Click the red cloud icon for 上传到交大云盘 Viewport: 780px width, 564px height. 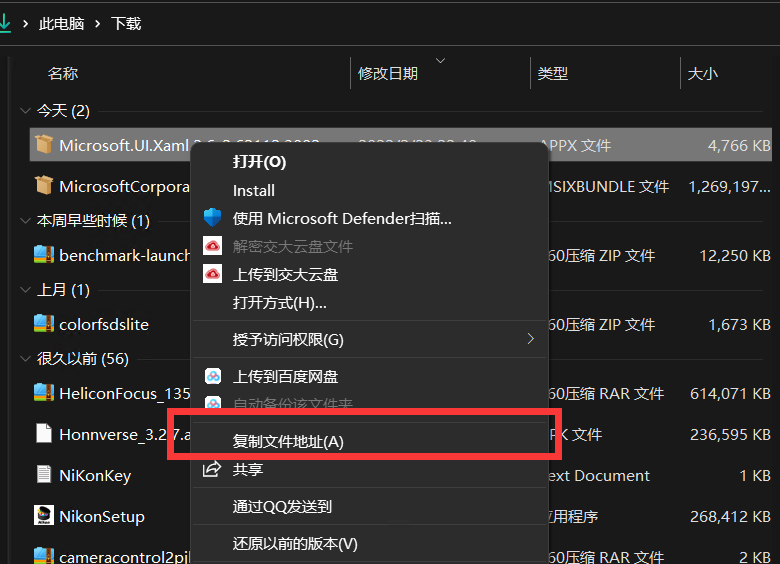click(x=212, y=274)
